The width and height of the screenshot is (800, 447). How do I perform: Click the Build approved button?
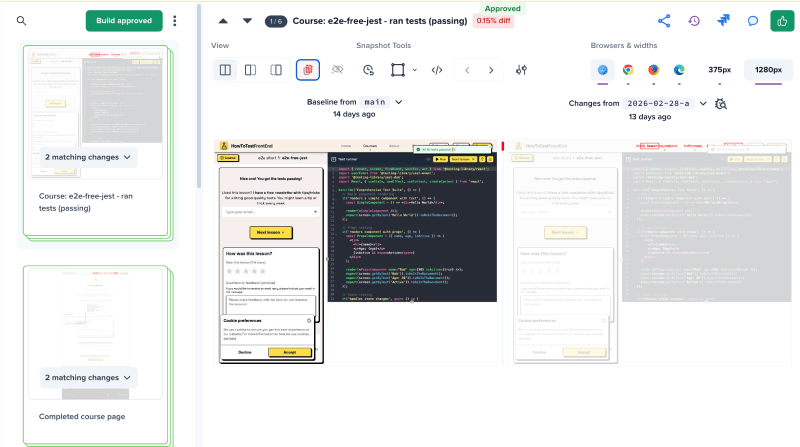[124, 21]
